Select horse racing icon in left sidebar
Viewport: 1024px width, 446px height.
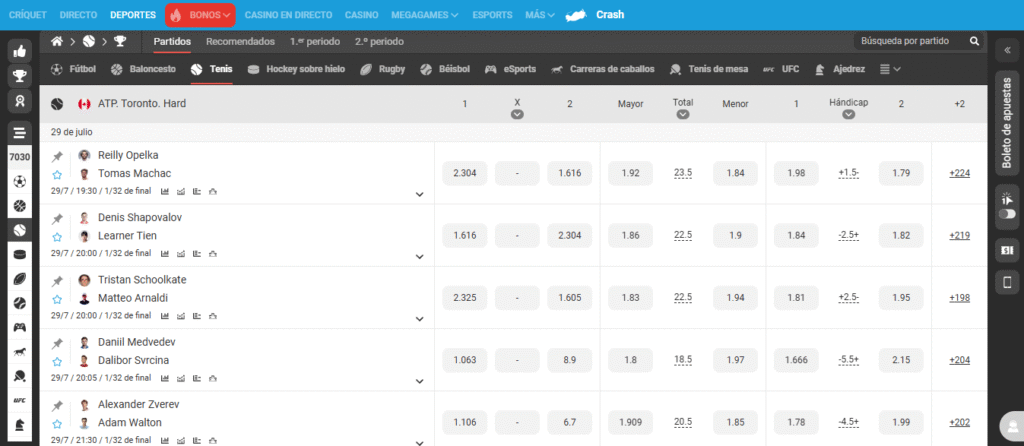pos(20,352)
